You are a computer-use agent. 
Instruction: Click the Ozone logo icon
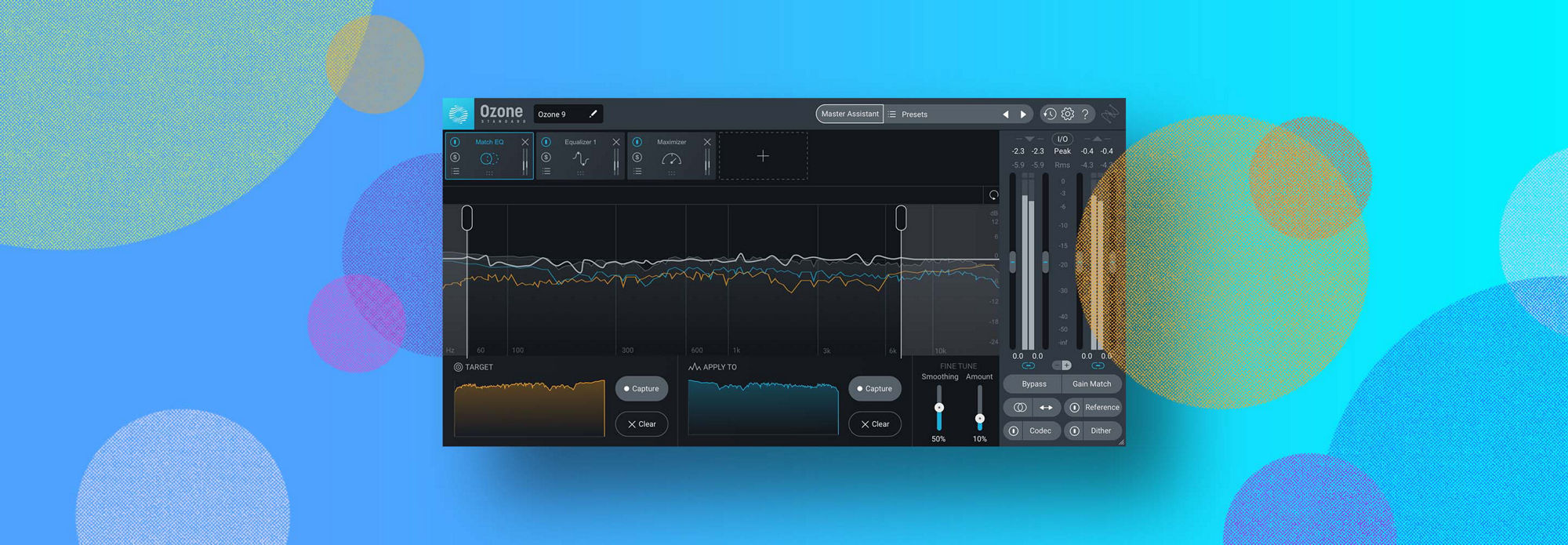pyautogui.click(x=459, y=114)
